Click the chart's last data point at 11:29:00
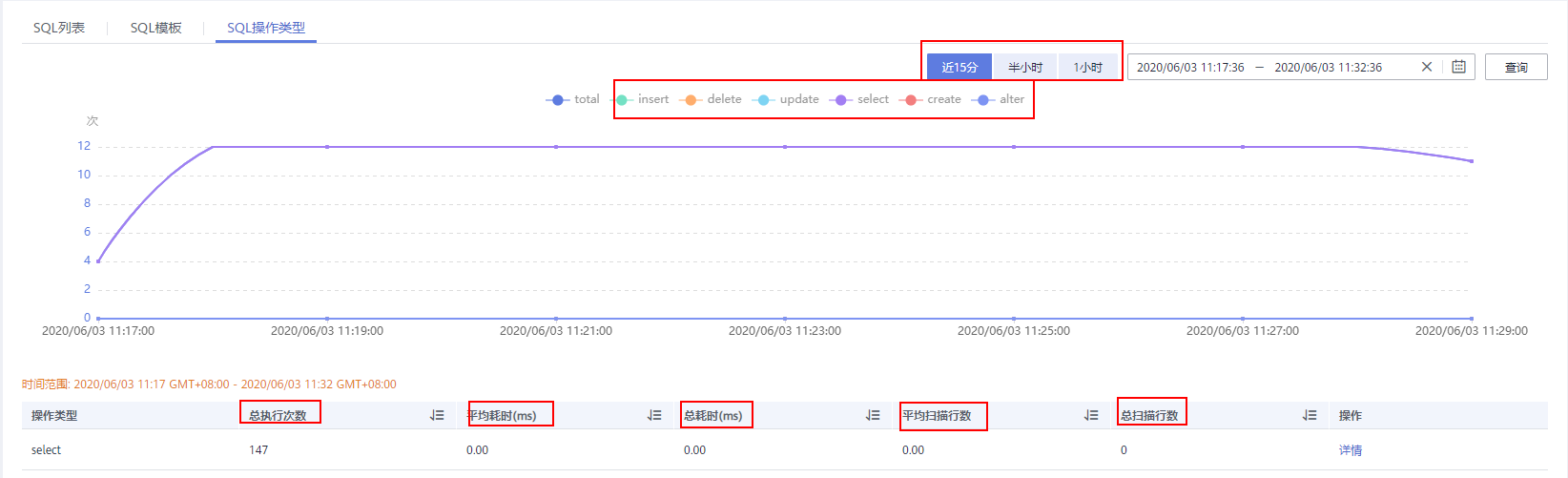 point(1472,161)
